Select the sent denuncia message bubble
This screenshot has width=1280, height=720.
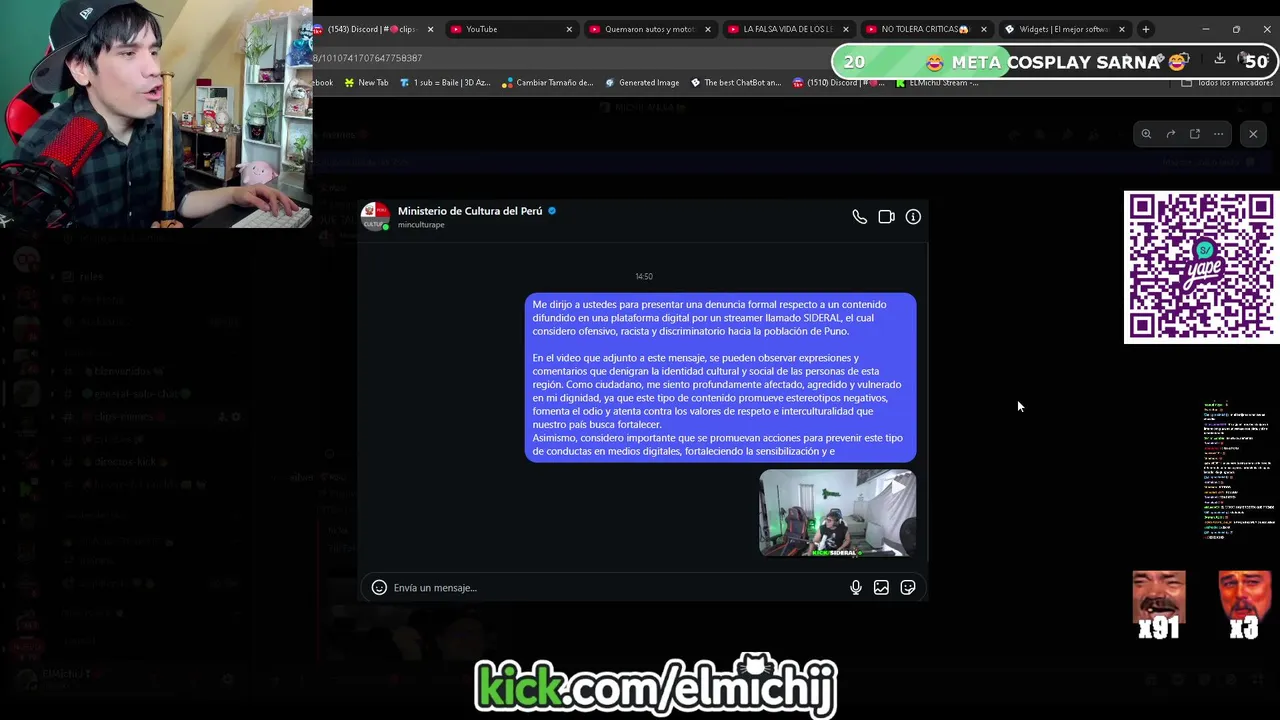(x=720, y=378)
